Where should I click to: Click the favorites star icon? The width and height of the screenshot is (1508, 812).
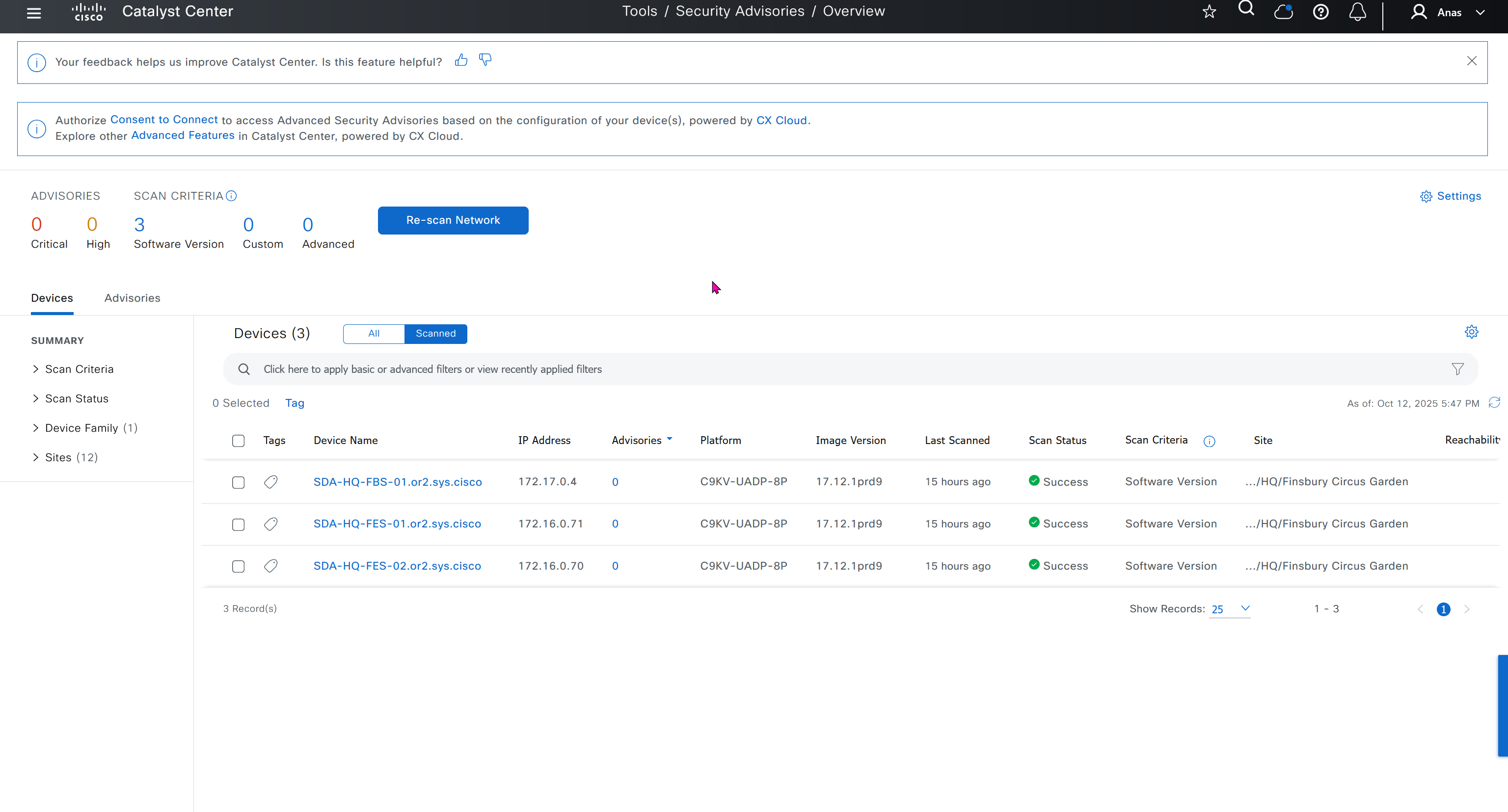pos(1210,12)
